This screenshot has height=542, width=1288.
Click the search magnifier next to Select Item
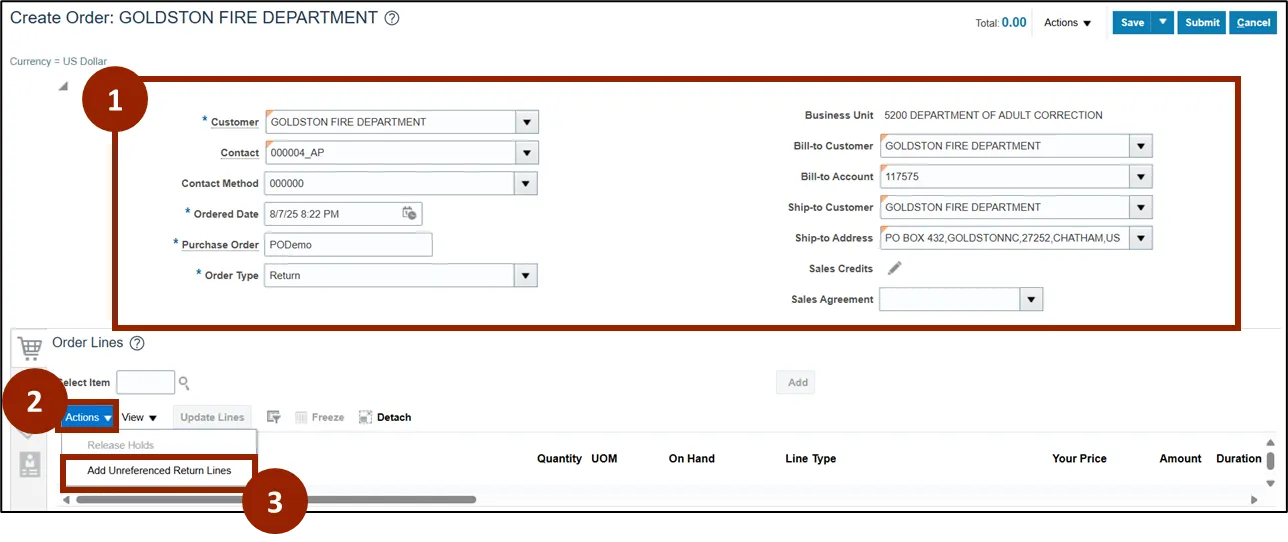coord(184,382)
